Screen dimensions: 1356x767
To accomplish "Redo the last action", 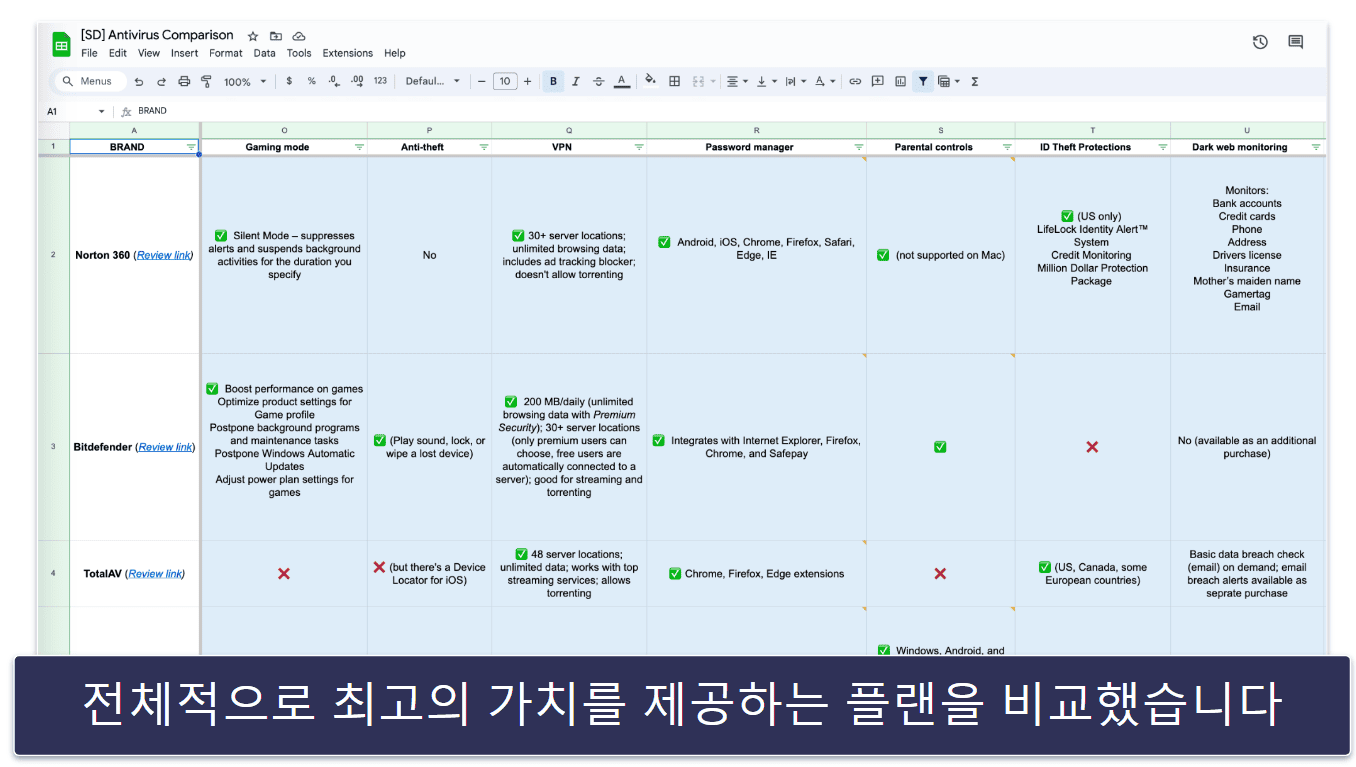I will click(161, 82).
